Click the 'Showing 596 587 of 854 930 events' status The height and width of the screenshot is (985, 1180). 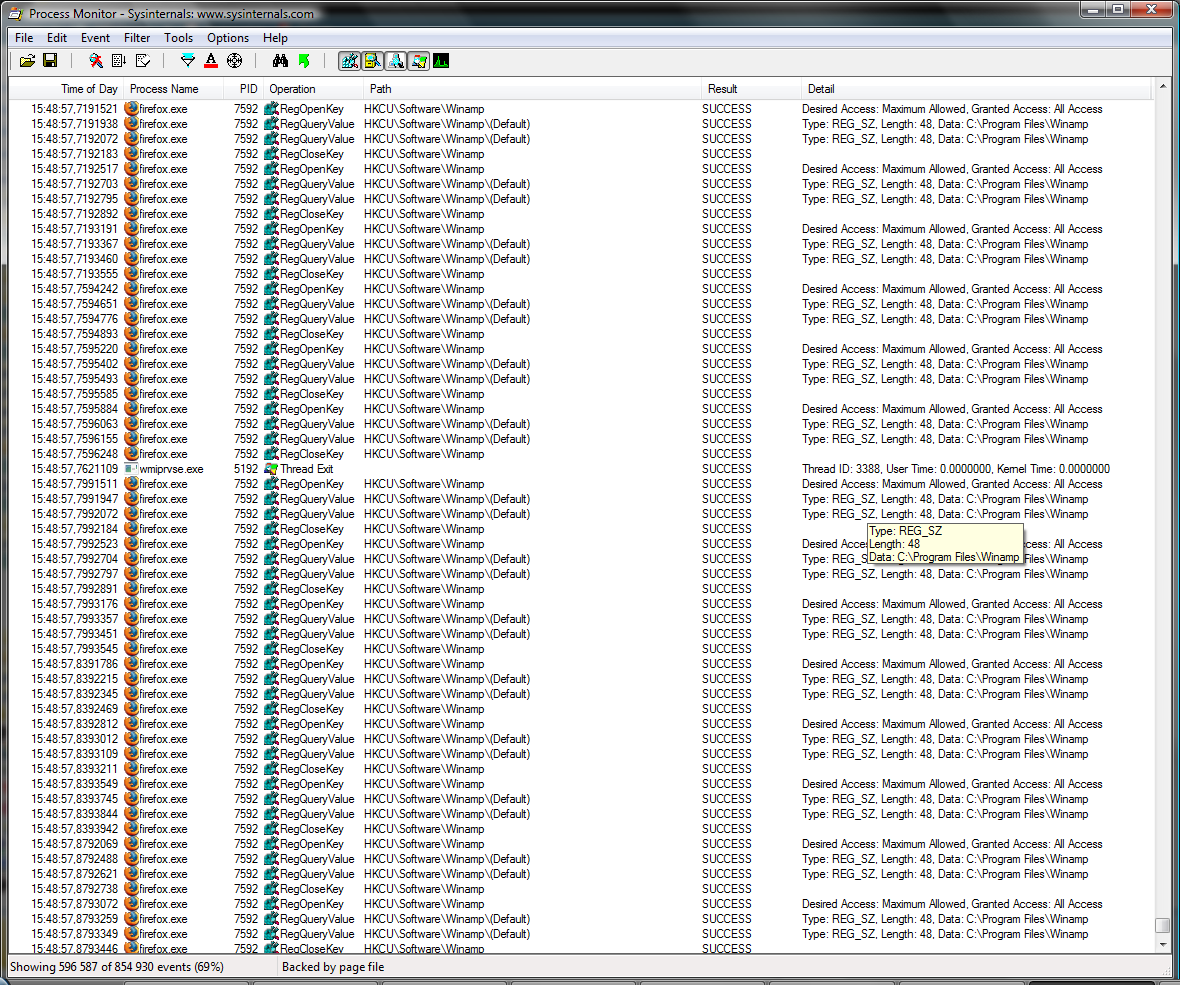point(117,967)
